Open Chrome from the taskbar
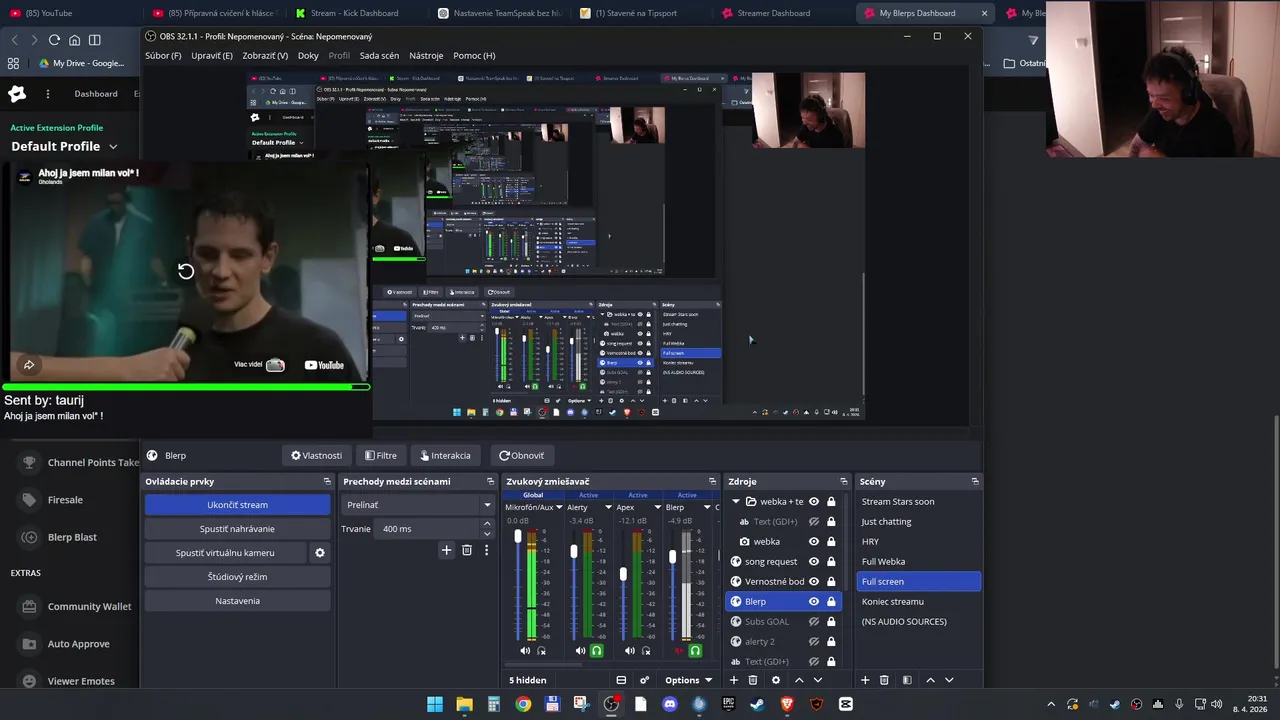Viewport: 1280px width, 720px height. click(x=523, y=704)
